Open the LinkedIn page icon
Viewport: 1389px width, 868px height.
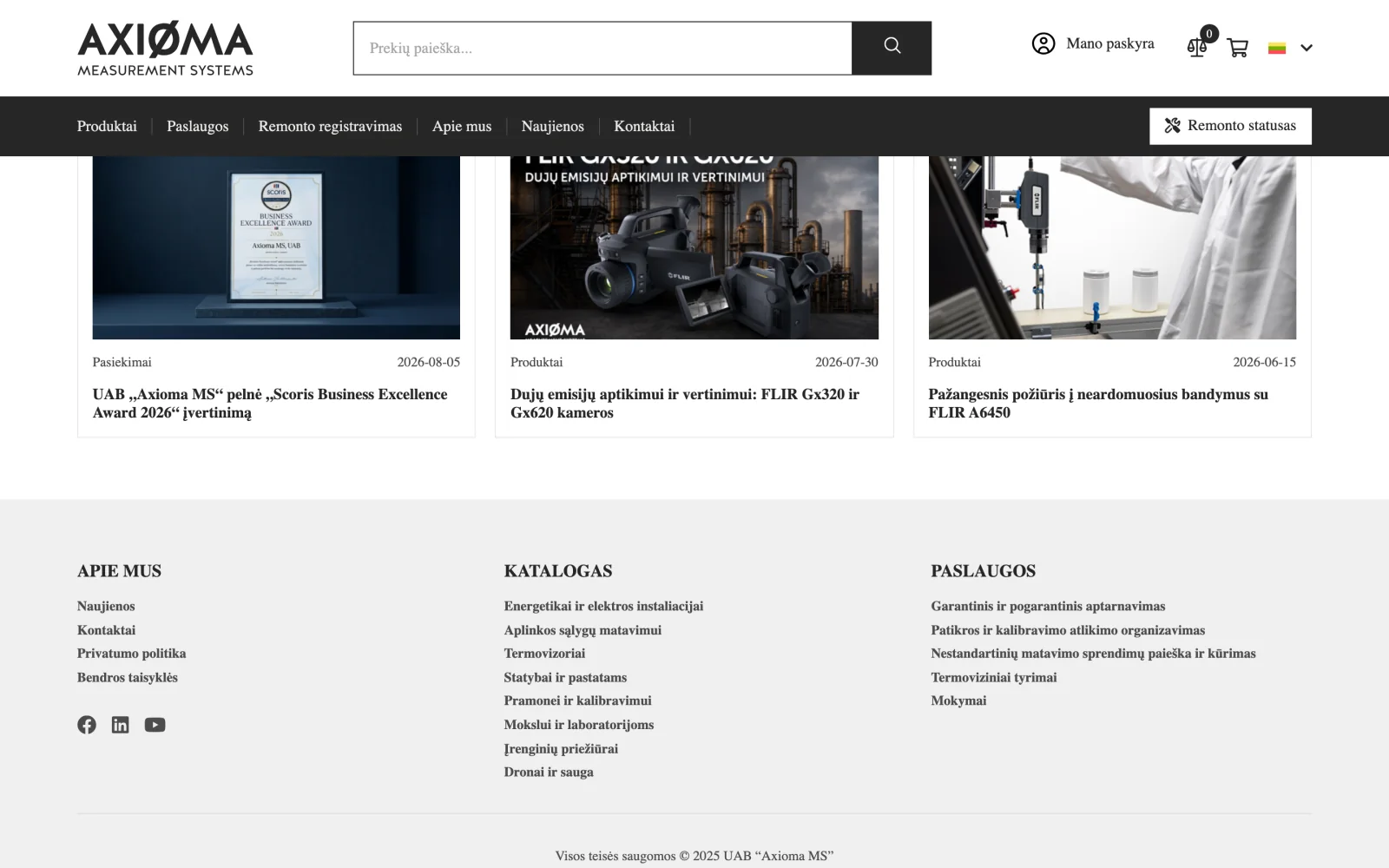120,725
